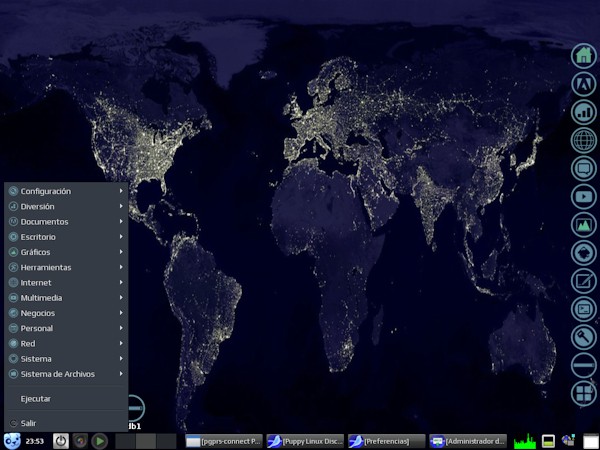Open the Sistema menu entry
The image size is (600, 450).
[66, 359]
